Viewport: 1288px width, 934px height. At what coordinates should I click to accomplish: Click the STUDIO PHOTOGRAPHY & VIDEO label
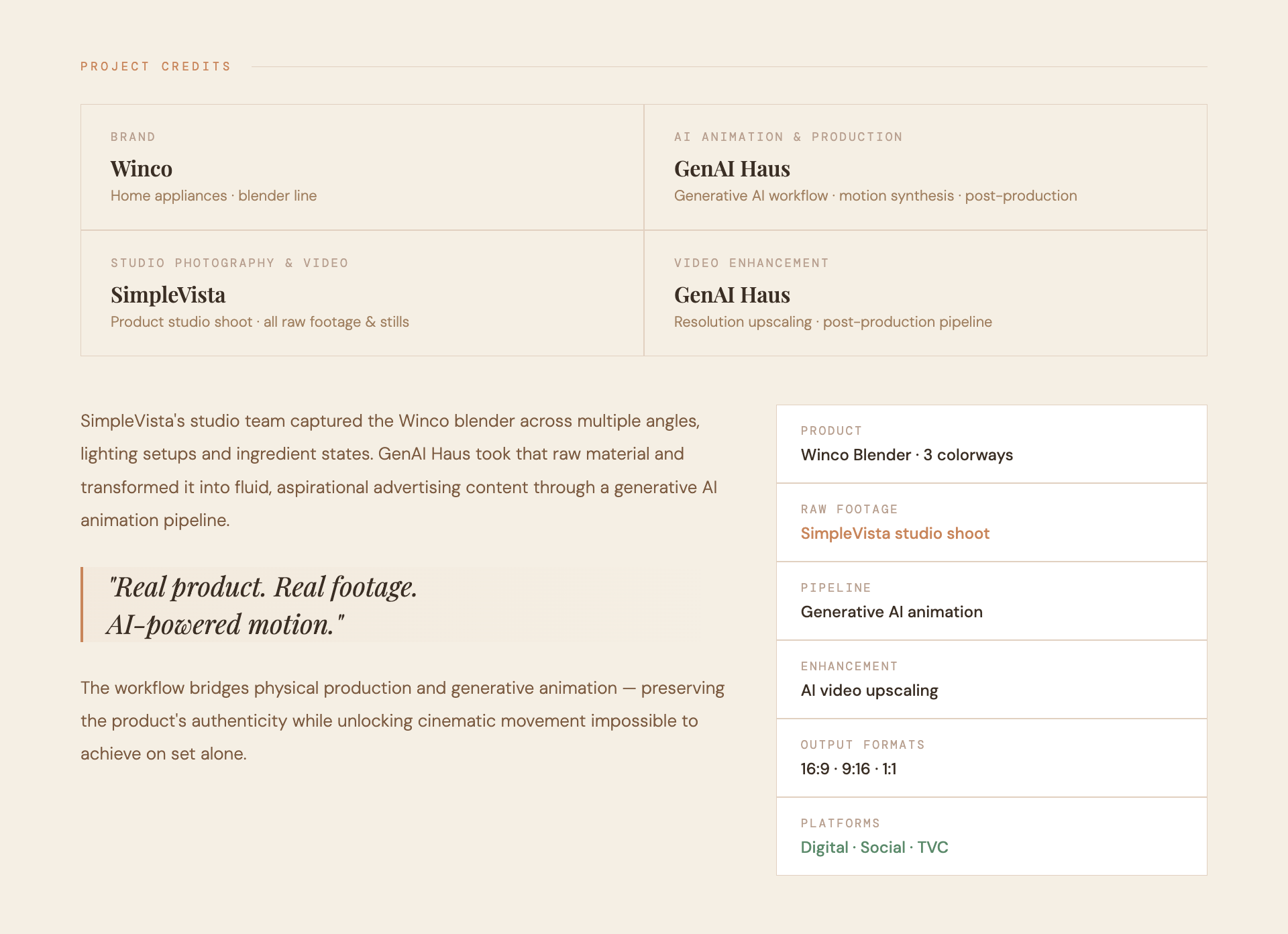click(229, 263)
